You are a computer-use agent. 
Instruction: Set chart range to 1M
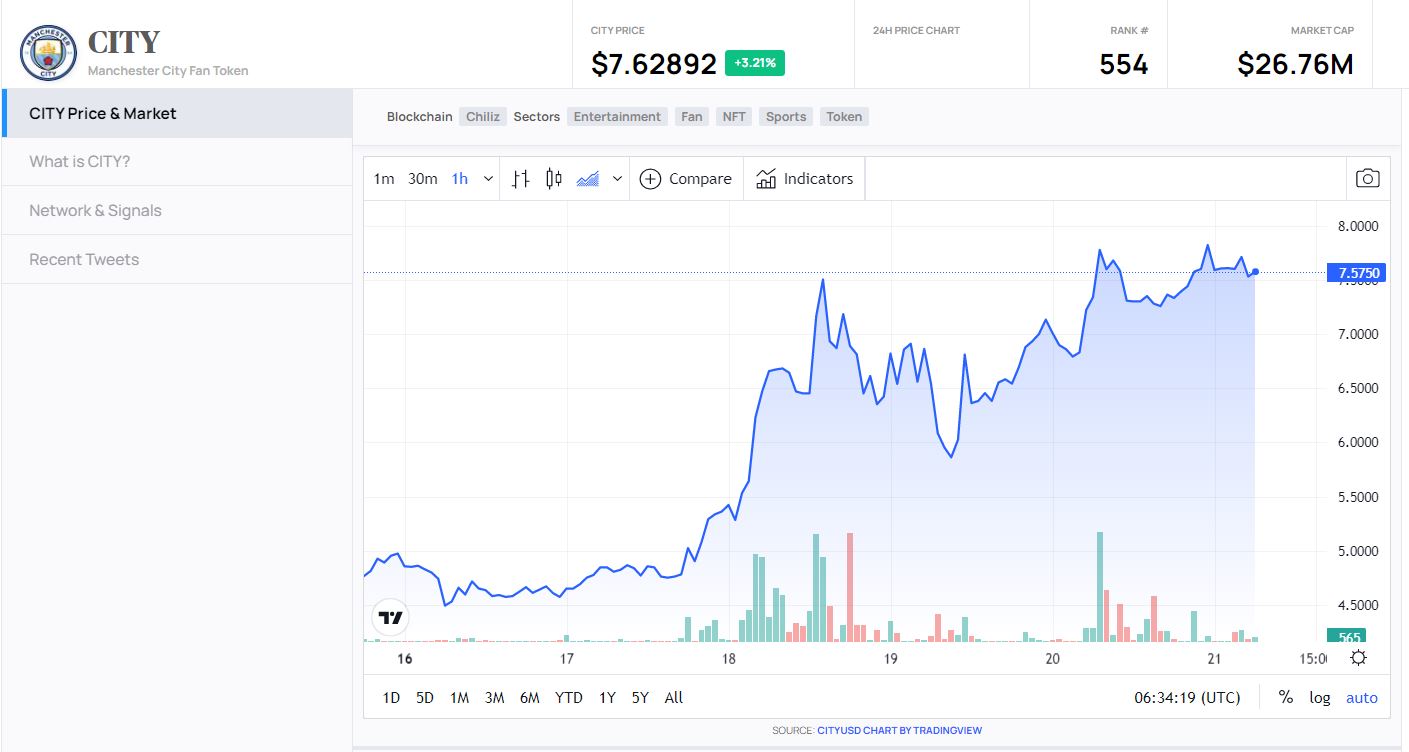[459, 698]
